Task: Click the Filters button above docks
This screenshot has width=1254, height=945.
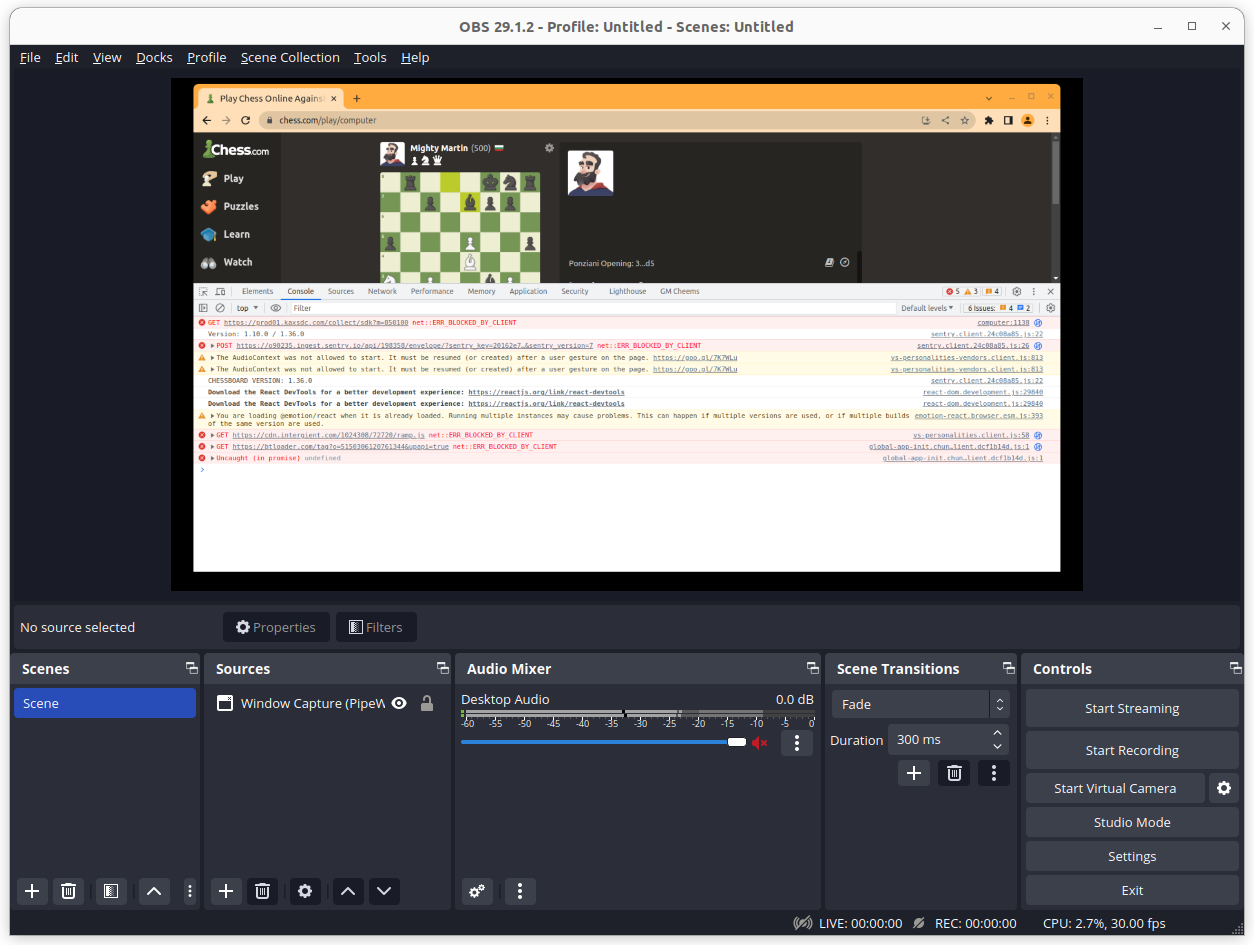Action: click(376, 627)
